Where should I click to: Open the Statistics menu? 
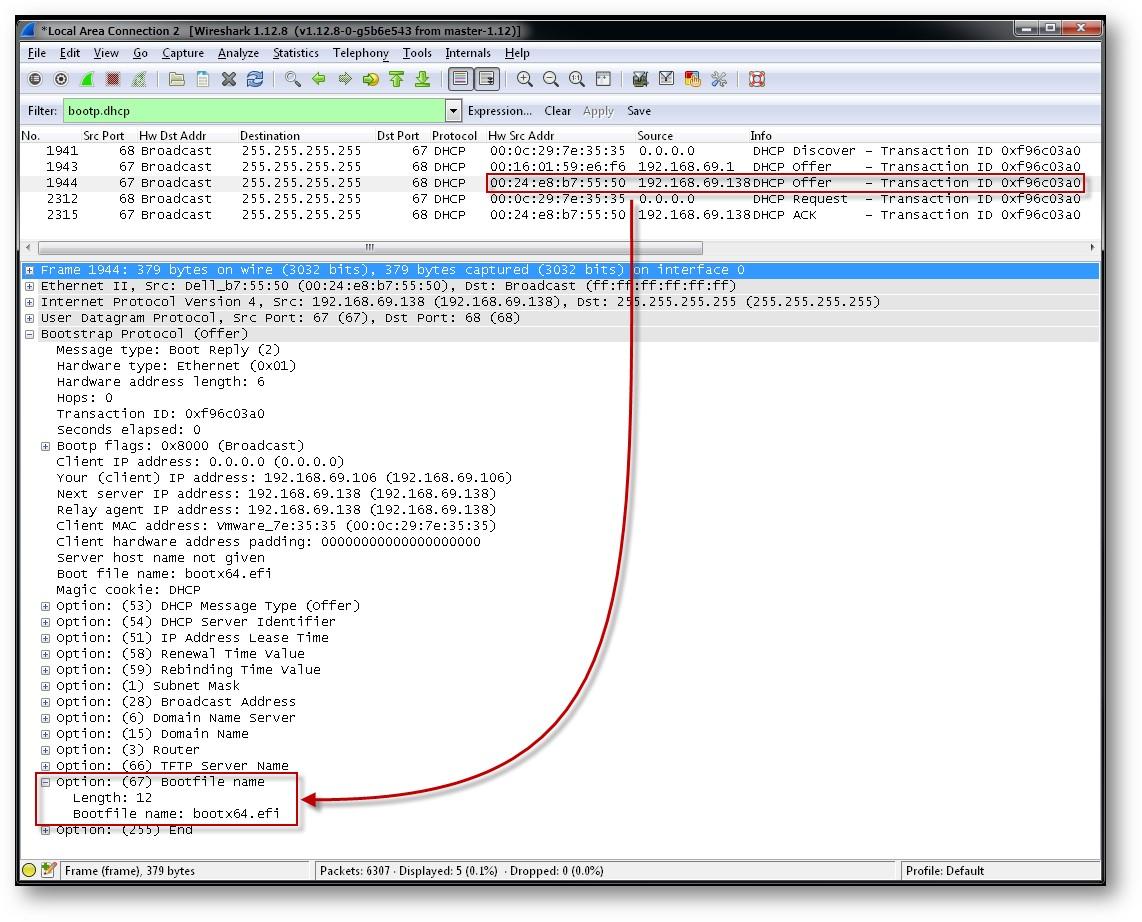[x=296, y=53]
